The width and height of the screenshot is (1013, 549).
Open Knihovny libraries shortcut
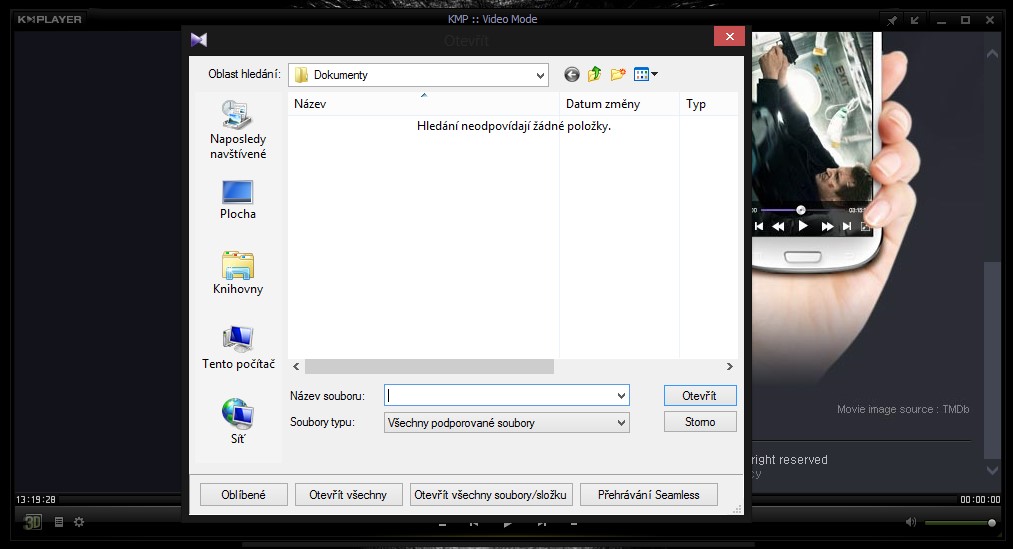pyautogui.click(x=238, y=273)
